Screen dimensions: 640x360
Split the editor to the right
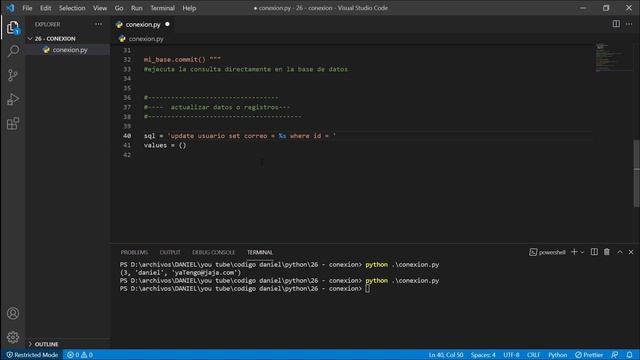click(x=616, y=24)
